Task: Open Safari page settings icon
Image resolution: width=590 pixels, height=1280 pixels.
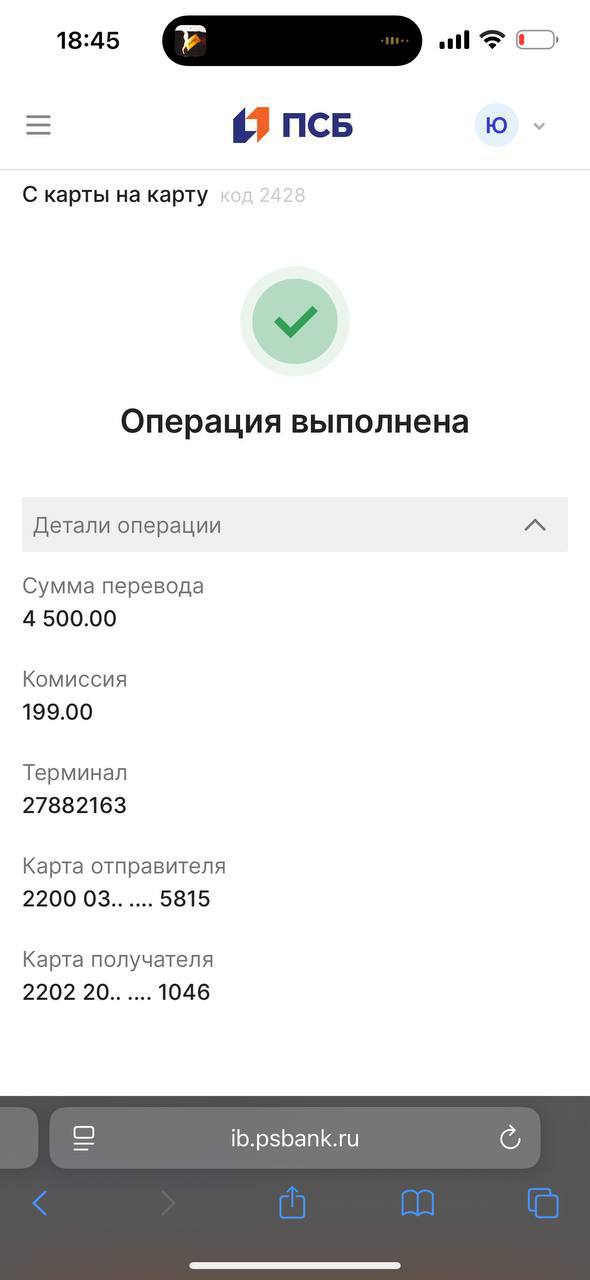Action: 84,1138
